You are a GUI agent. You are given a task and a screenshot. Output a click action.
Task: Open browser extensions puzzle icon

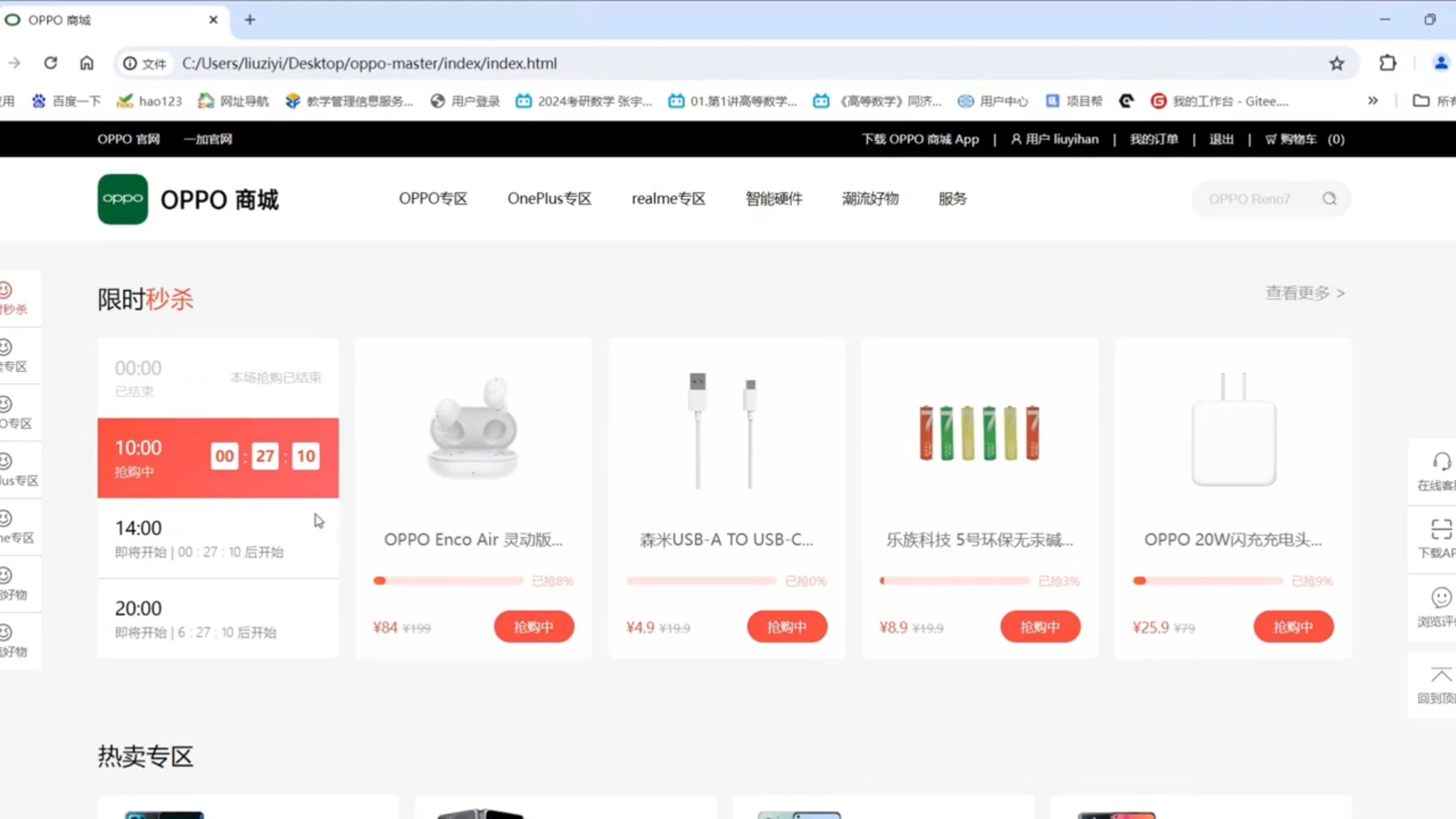click(1388, 63)
